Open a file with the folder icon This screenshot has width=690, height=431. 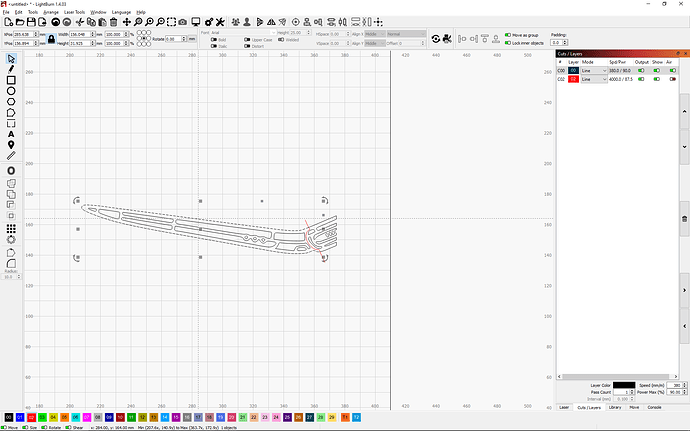(20, 22)
